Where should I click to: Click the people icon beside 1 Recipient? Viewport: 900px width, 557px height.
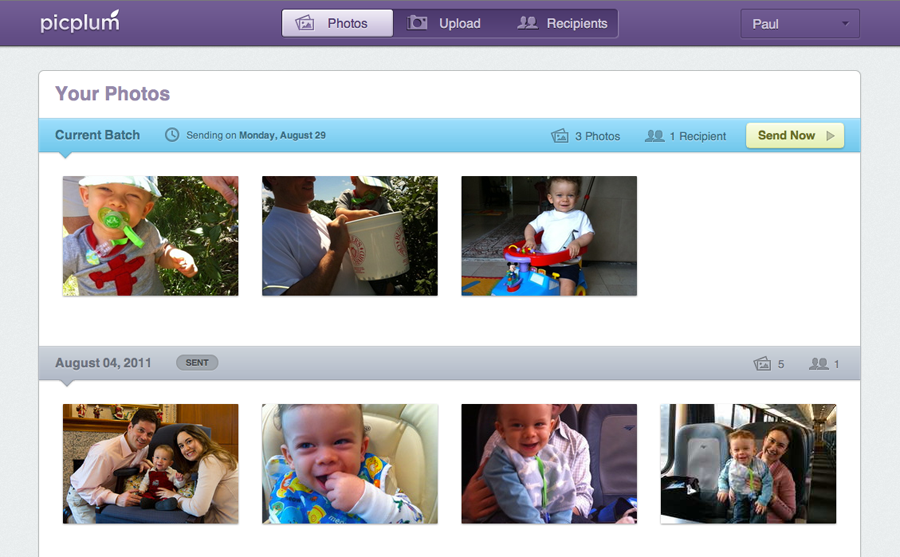point(654,136)
